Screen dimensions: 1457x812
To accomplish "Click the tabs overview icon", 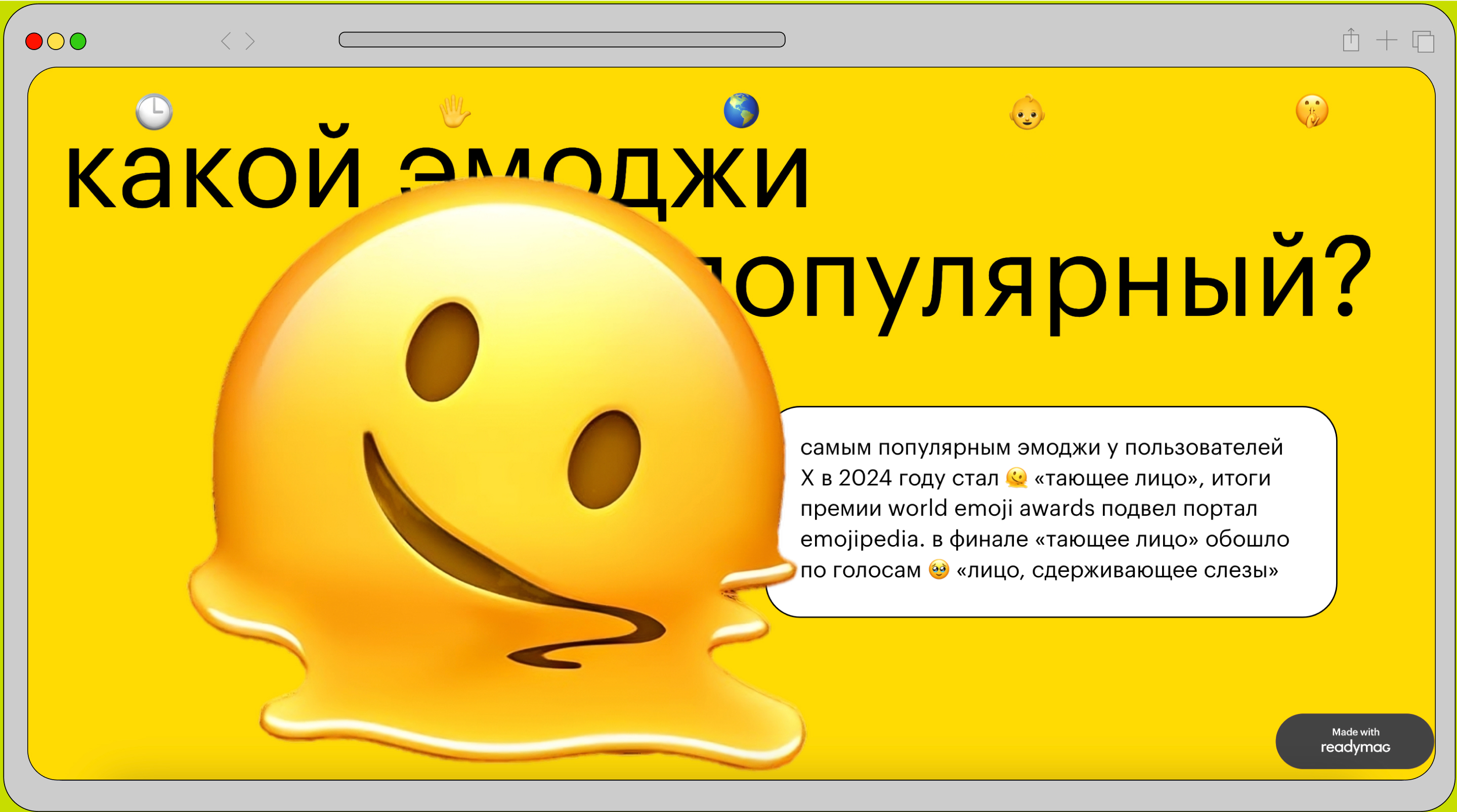I will (1423, 41).
